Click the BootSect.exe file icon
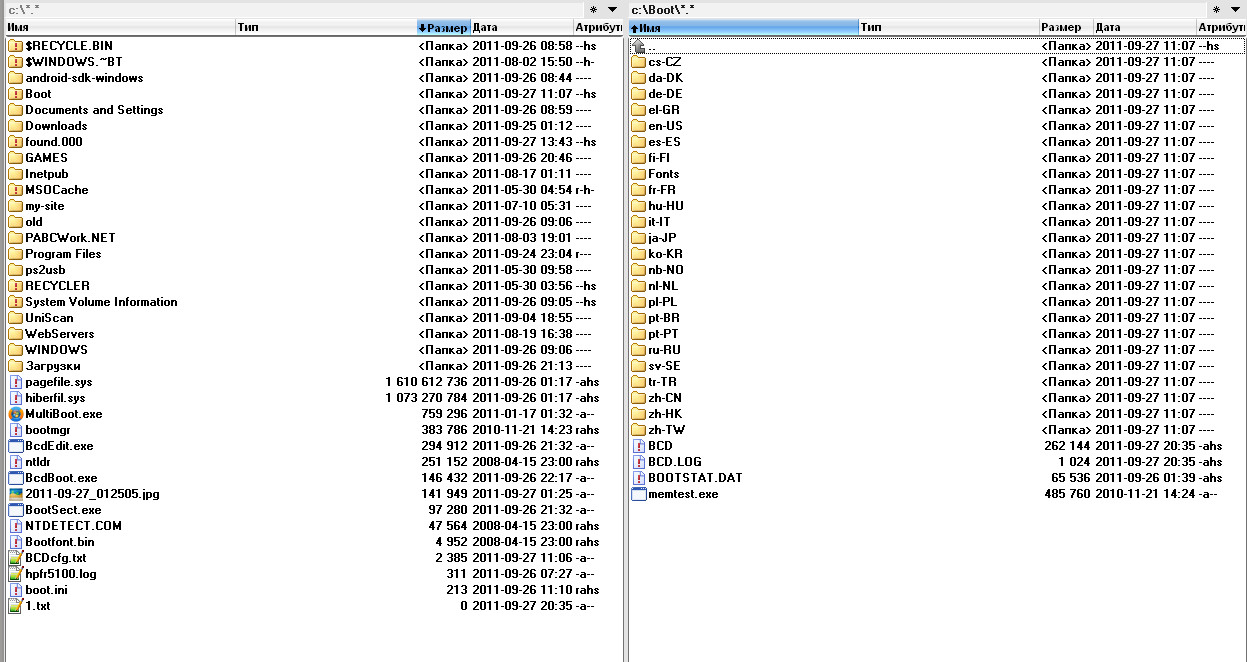The height and width of the screenshot is (662, 1247). click(15, 510)
